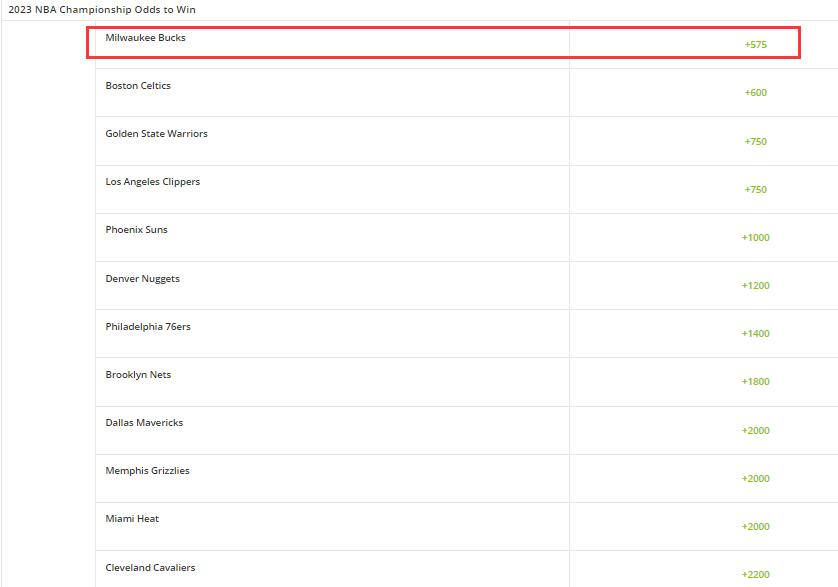Click the +750 odds for Los Angeles Clippers
This screenshot has height=587, width=838.
click(756, 189)
